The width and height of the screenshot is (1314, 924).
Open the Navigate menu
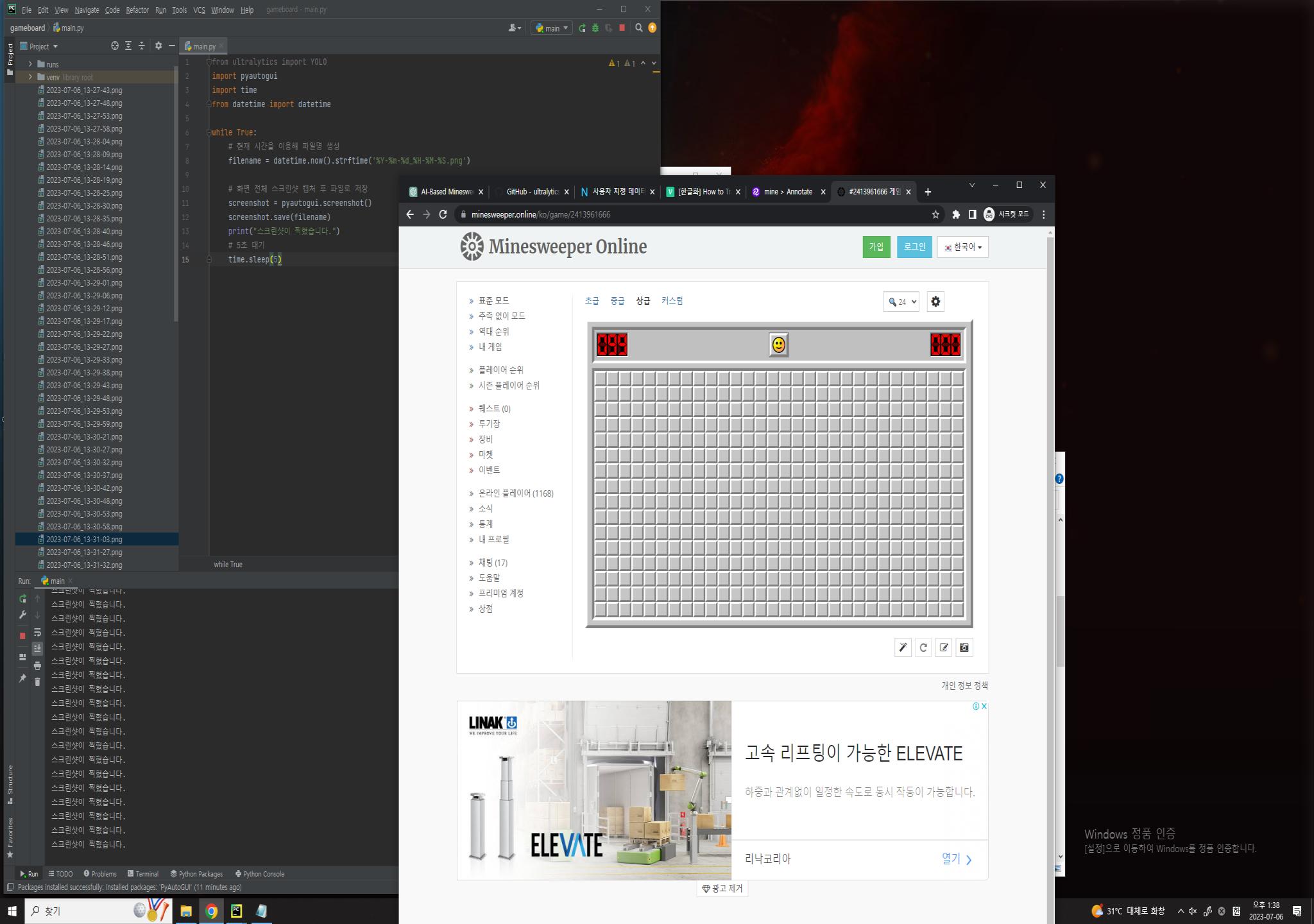87,10
